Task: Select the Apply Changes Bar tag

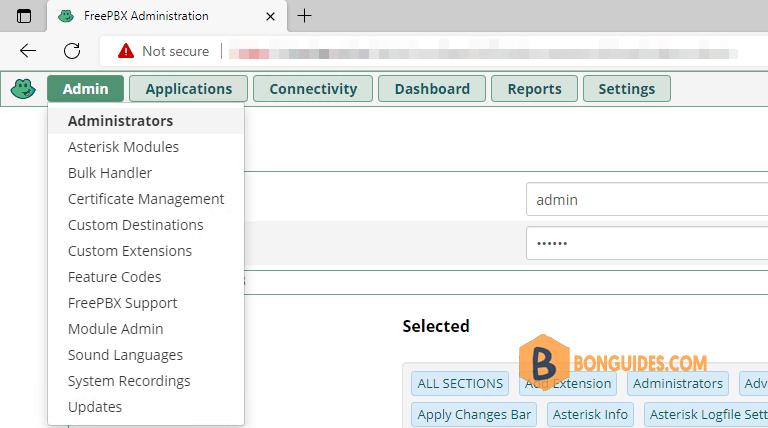Action: click(x=474, y=414)
